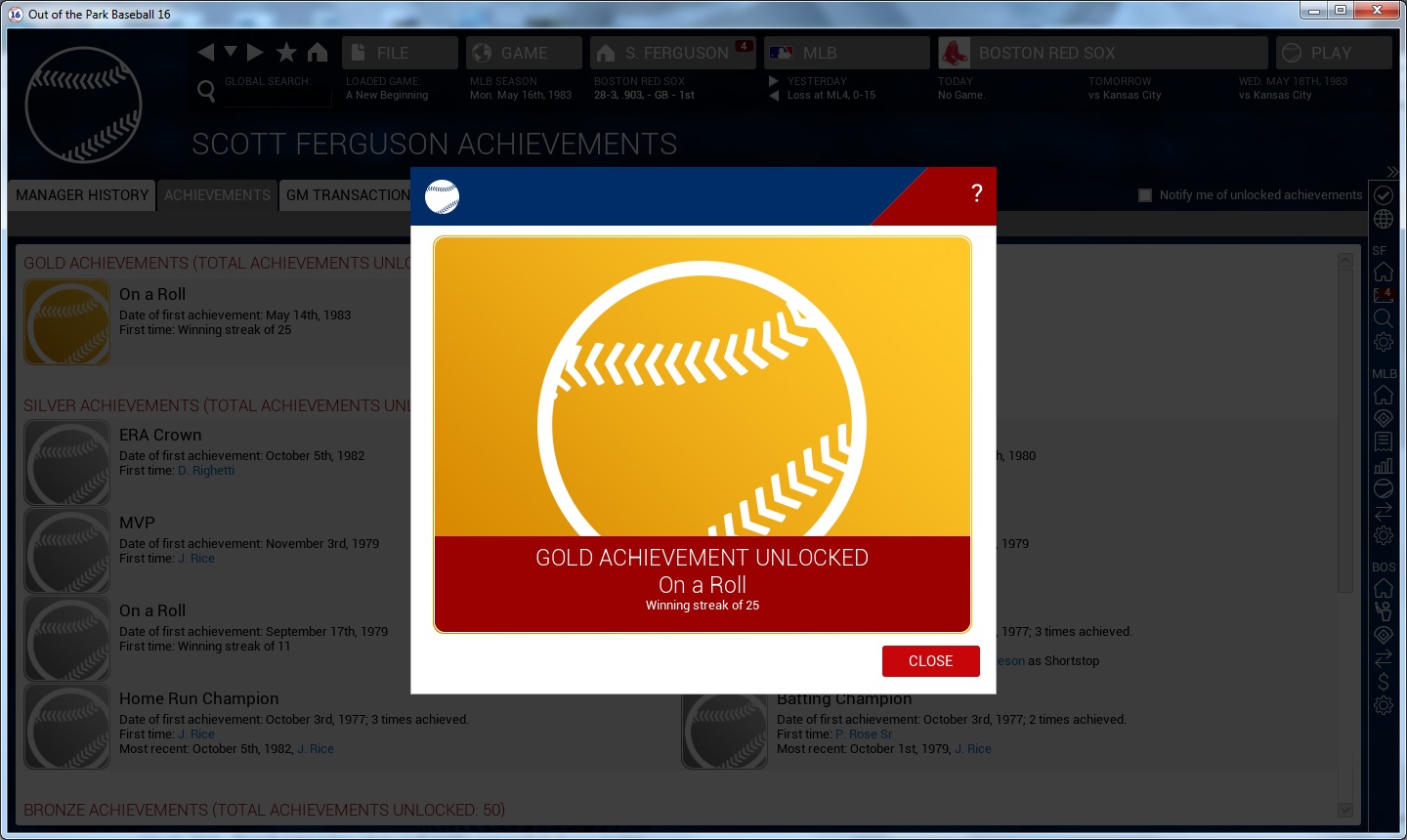Open J. Rice link under MVP

pyautogui.click(x=196, y=559)
